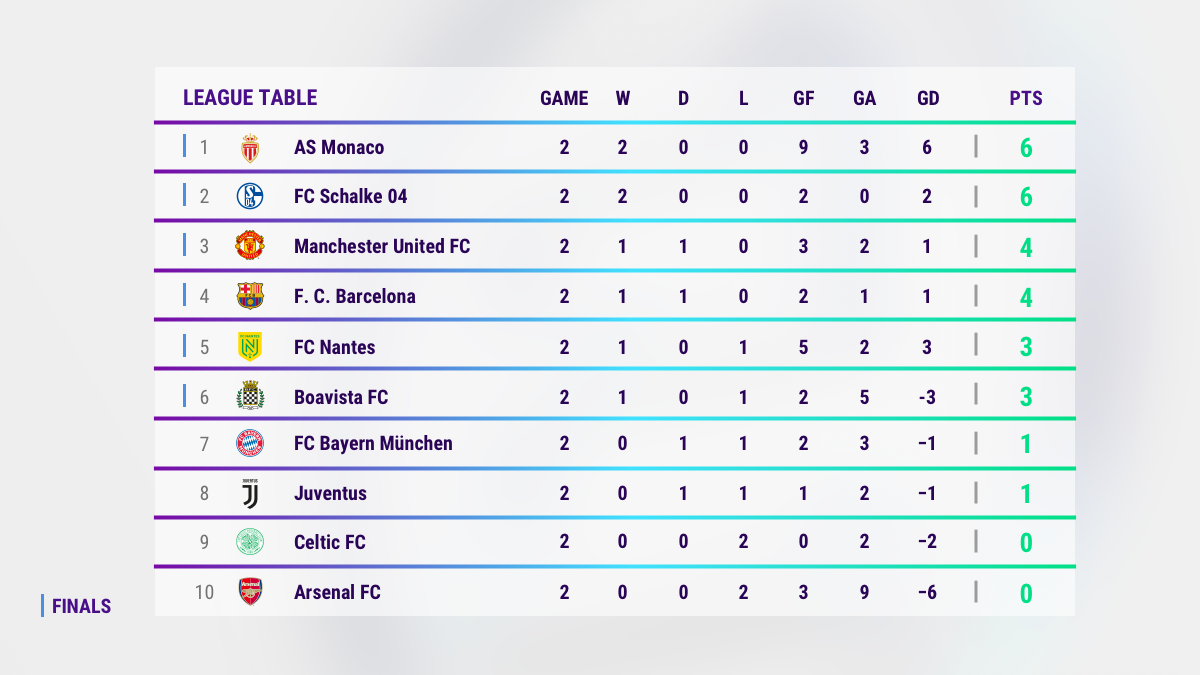Click the GD column header

[928, 98]
